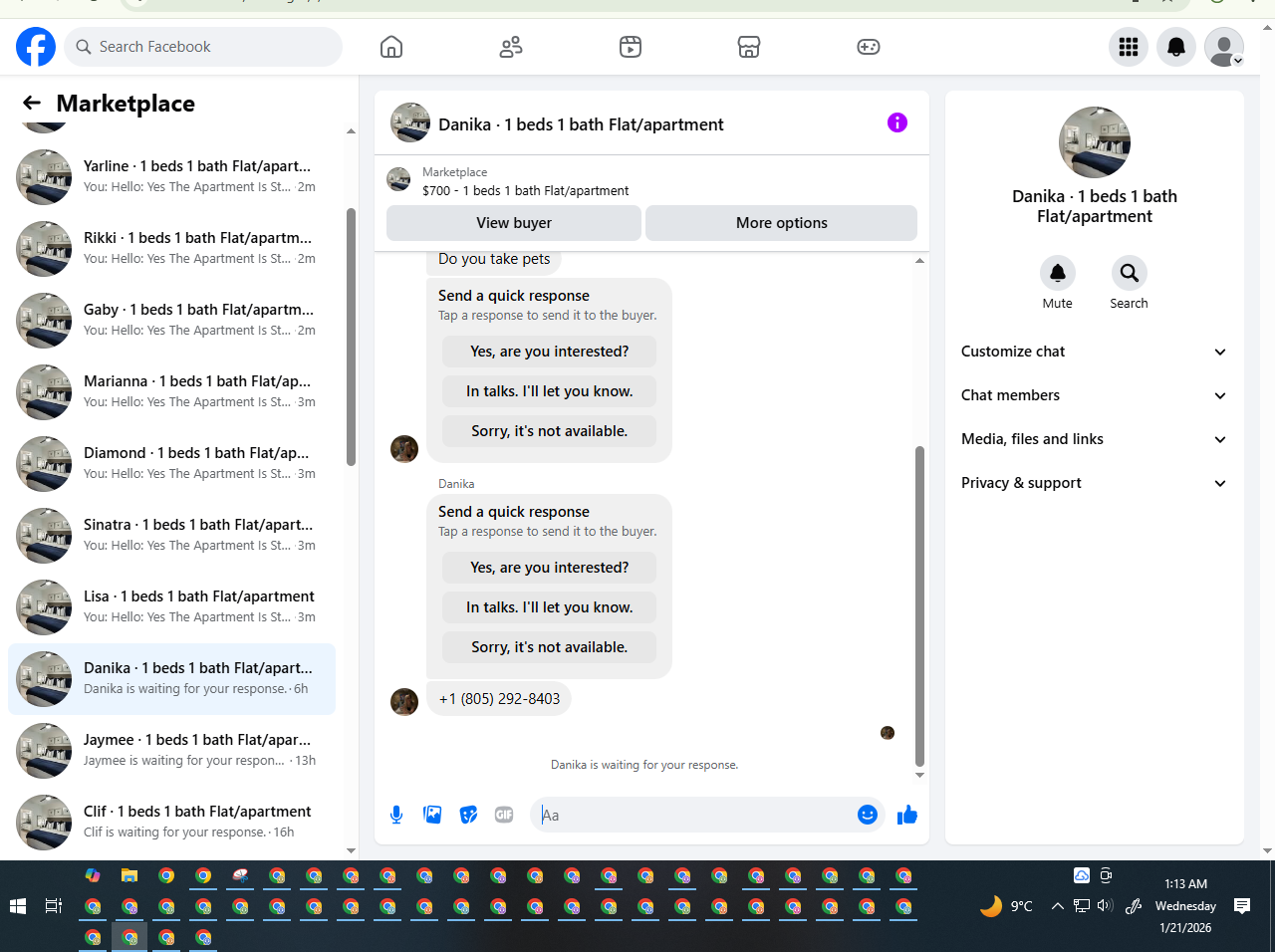Open the Marketplace storefront icon in top navigation
1275x952 pixels.
coord(749,47)
